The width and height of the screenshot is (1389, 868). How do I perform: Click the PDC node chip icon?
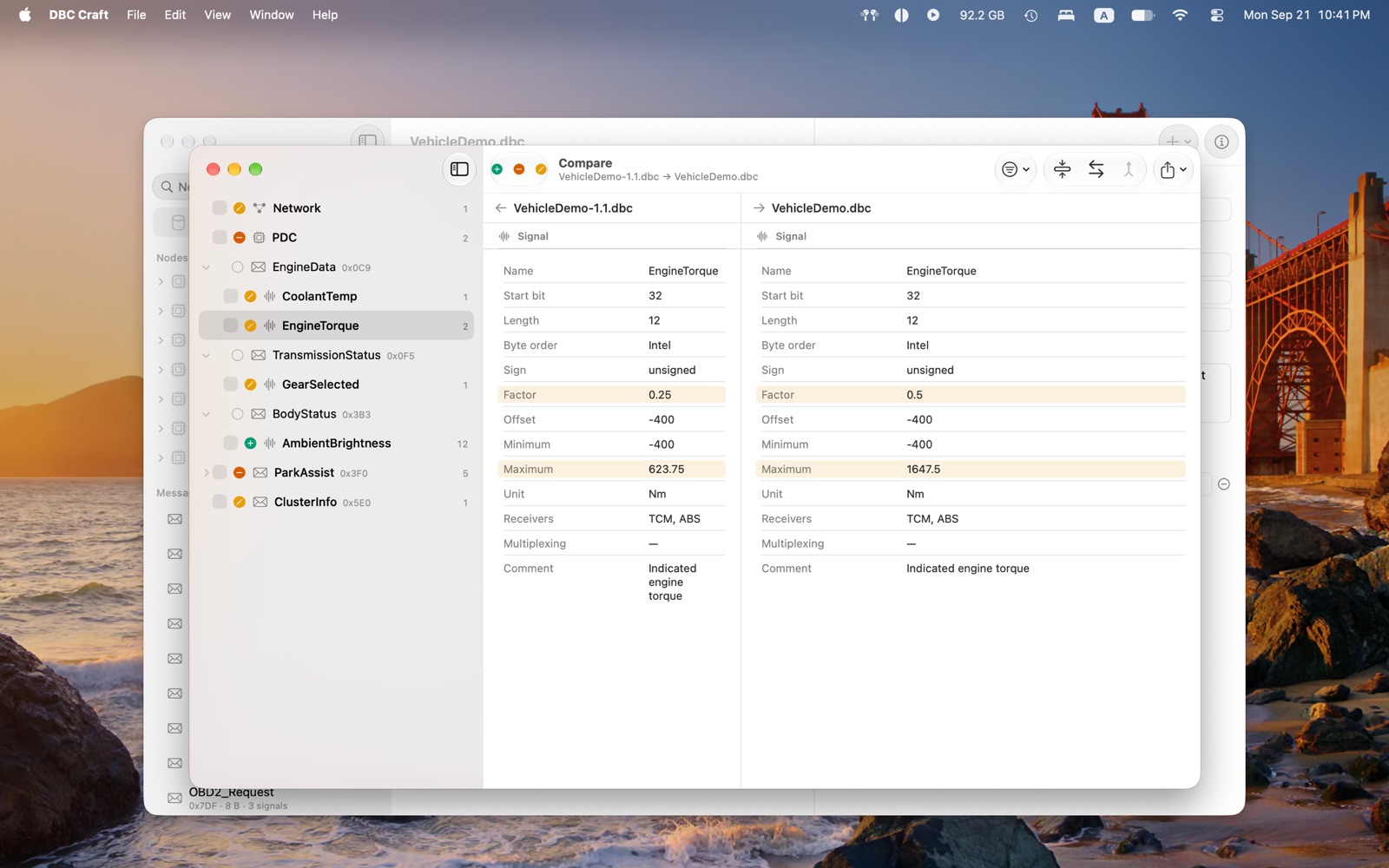point(259,238)
